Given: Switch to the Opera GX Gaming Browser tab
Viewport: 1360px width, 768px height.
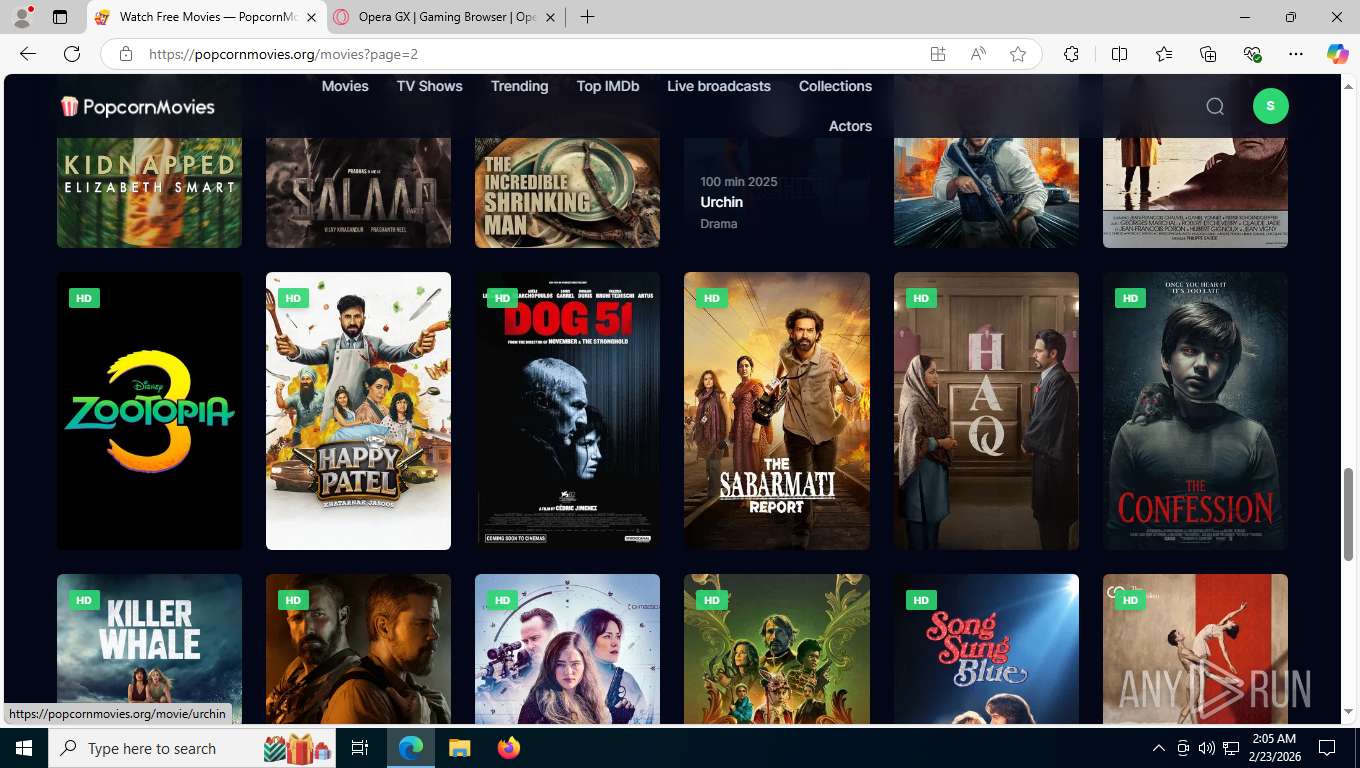Looking at the screenshot, I should tap(446, 17).
